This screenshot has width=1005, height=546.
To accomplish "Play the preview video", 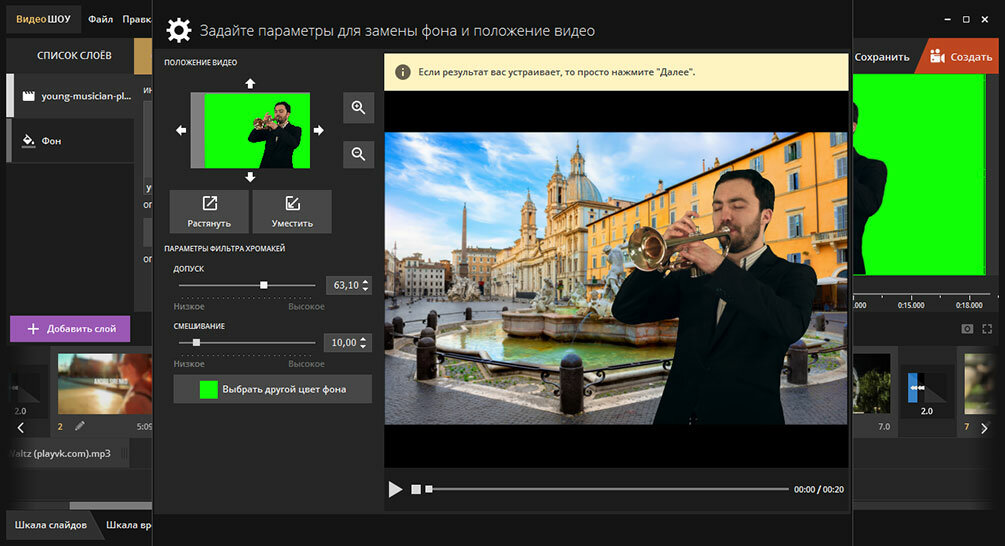I will [x=395, y=490].
